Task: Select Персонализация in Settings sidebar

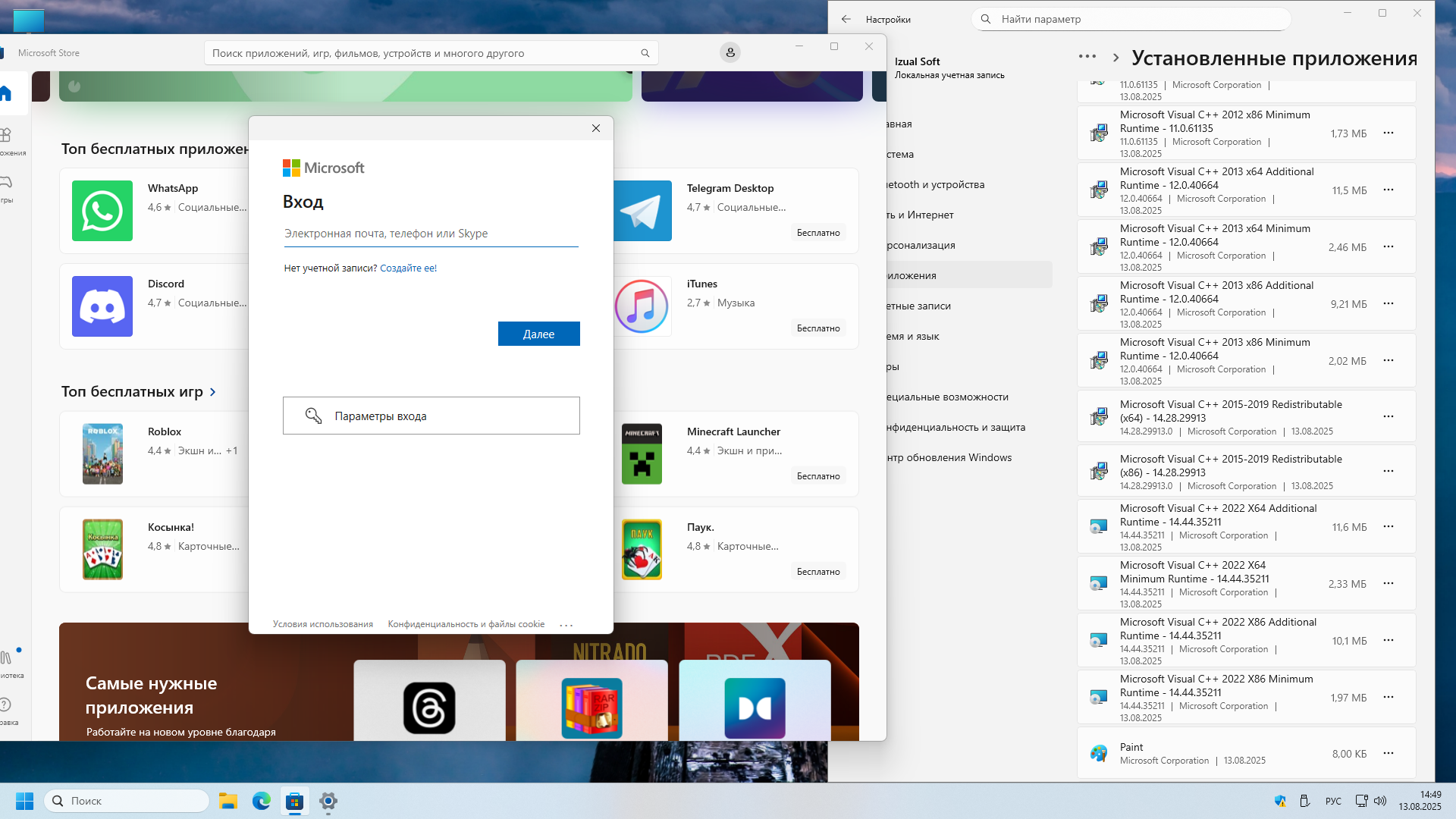Action: point(969,245)
